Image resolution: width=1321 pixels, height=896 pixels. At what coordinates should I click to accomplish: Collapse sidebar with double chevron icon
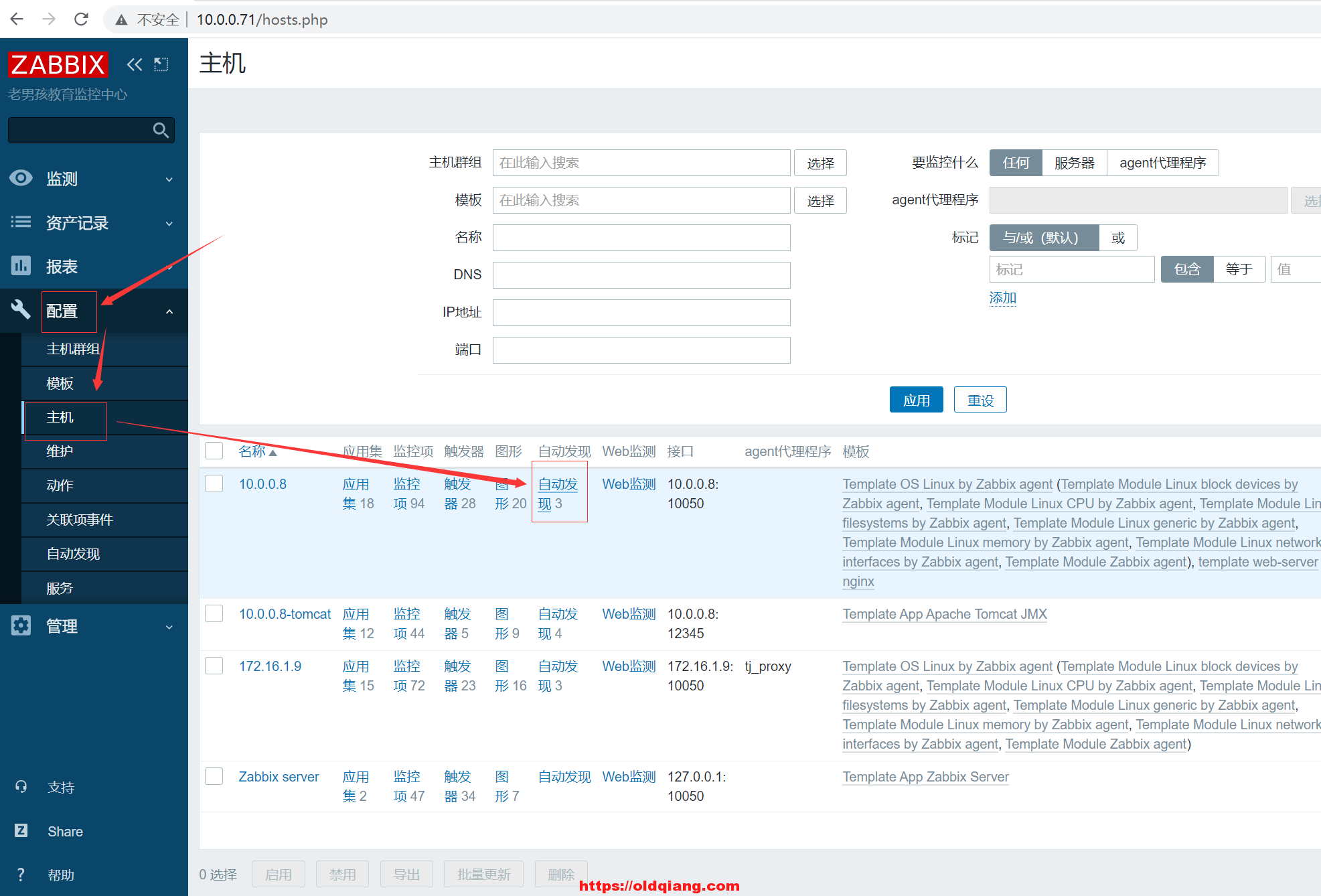click(135, 64)
